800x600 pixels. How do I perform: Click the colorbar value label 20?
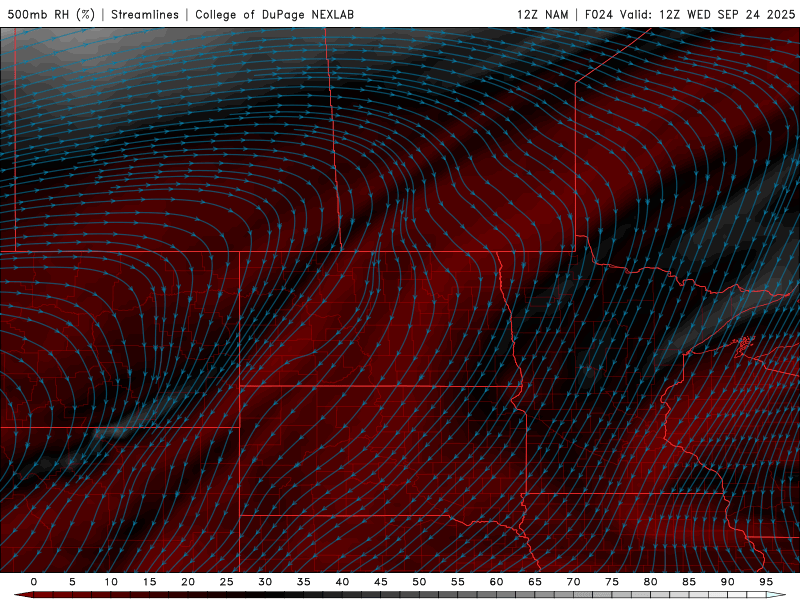(188, 582)
